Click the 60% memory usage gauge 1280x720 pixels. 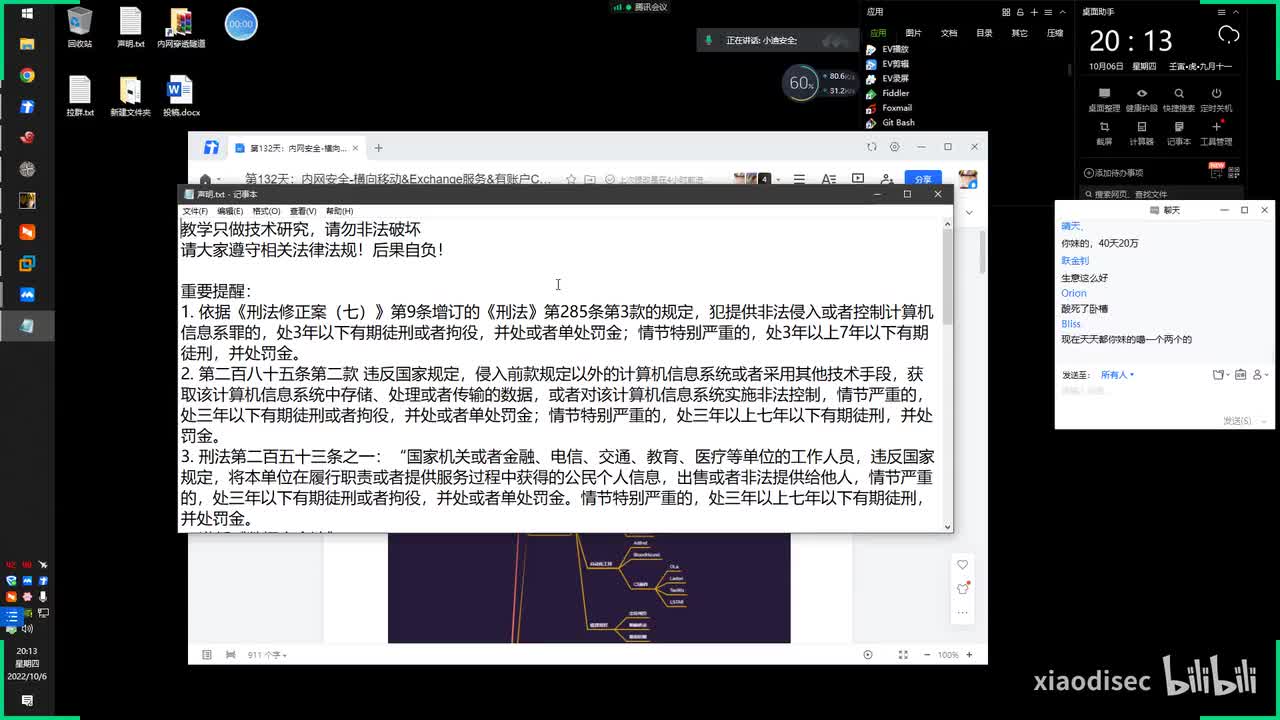(801, 84)
